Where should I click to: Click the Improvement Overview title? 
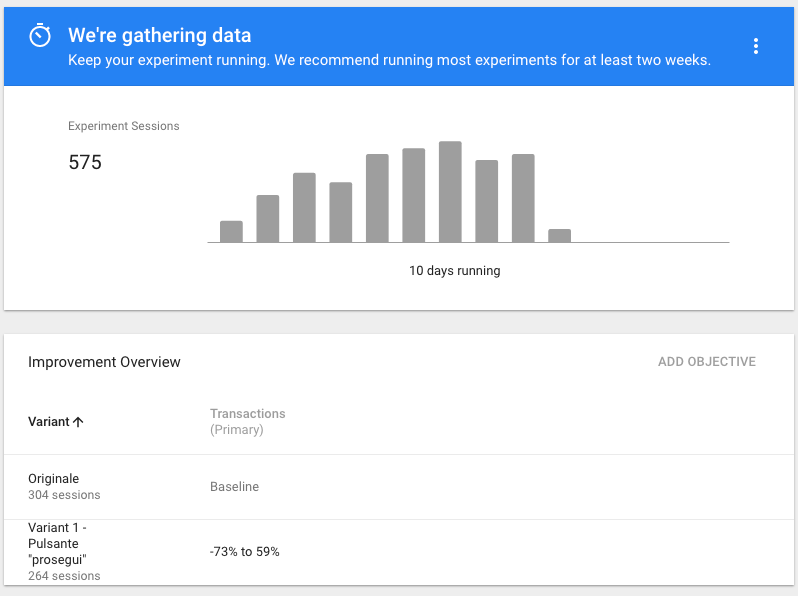104,362
